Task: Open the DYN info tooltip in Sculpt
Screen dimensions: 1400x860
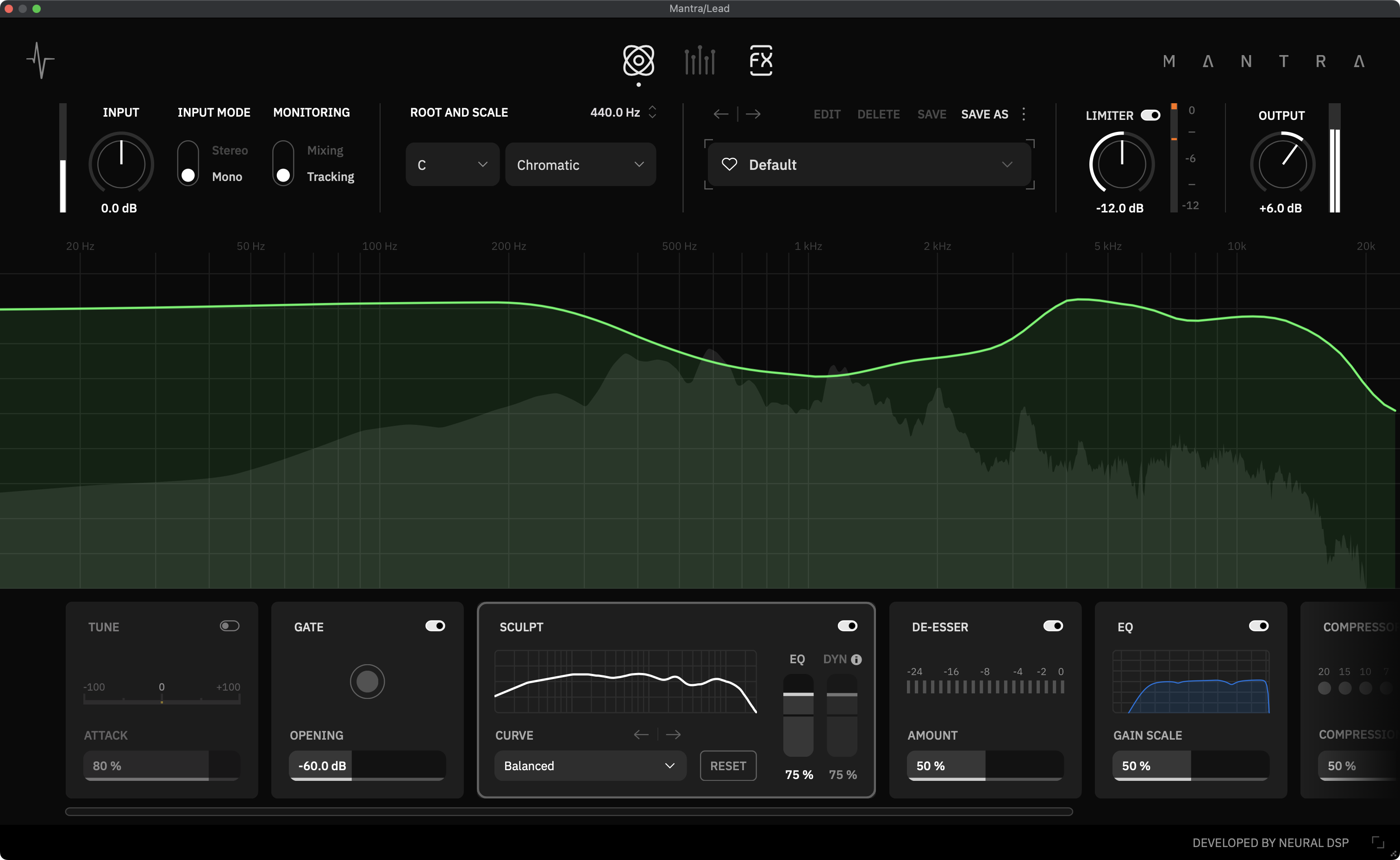Action: pyautogui.click(x=858, y=659)
